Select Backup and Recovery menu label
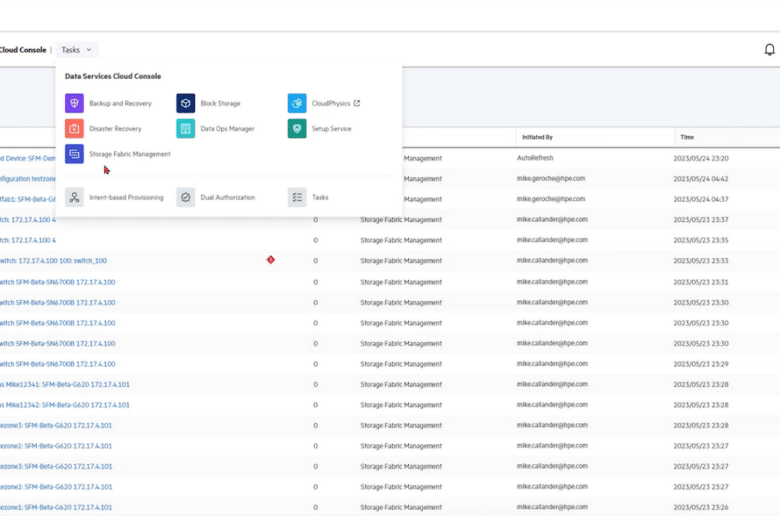 (120, 103)
